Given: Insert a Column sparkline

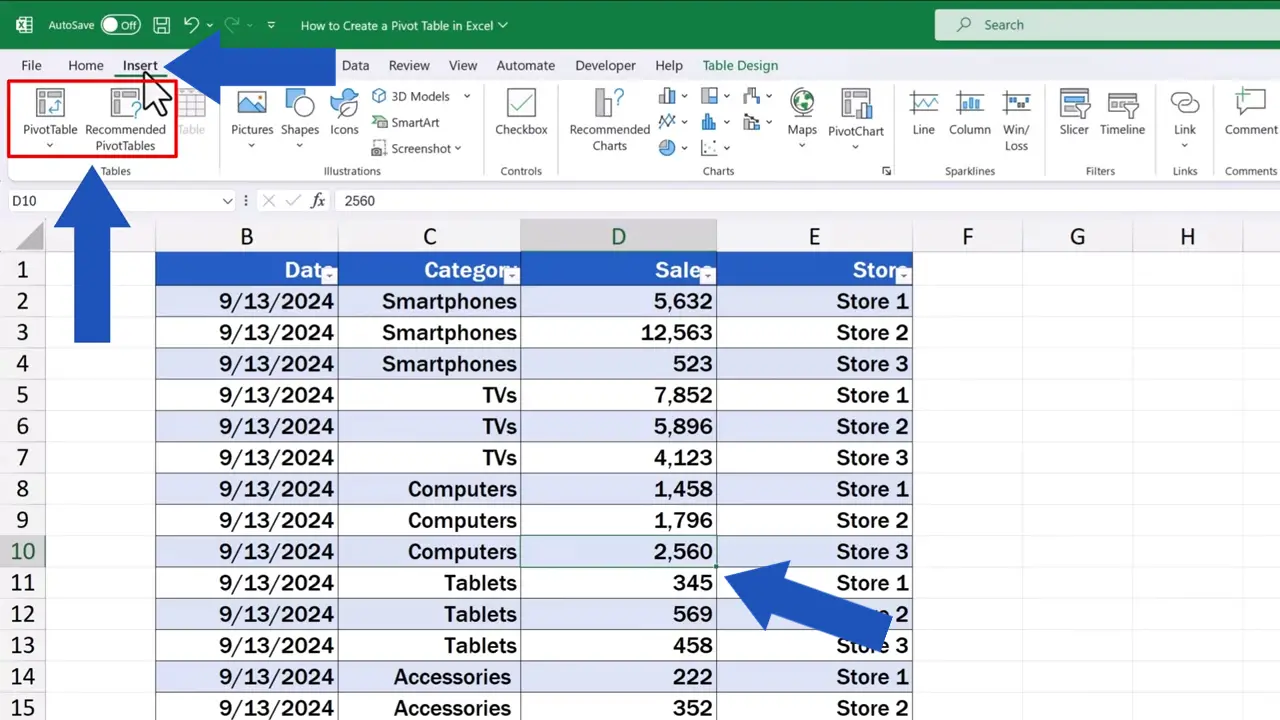Looking at the screenshot, I should [969, 113].
